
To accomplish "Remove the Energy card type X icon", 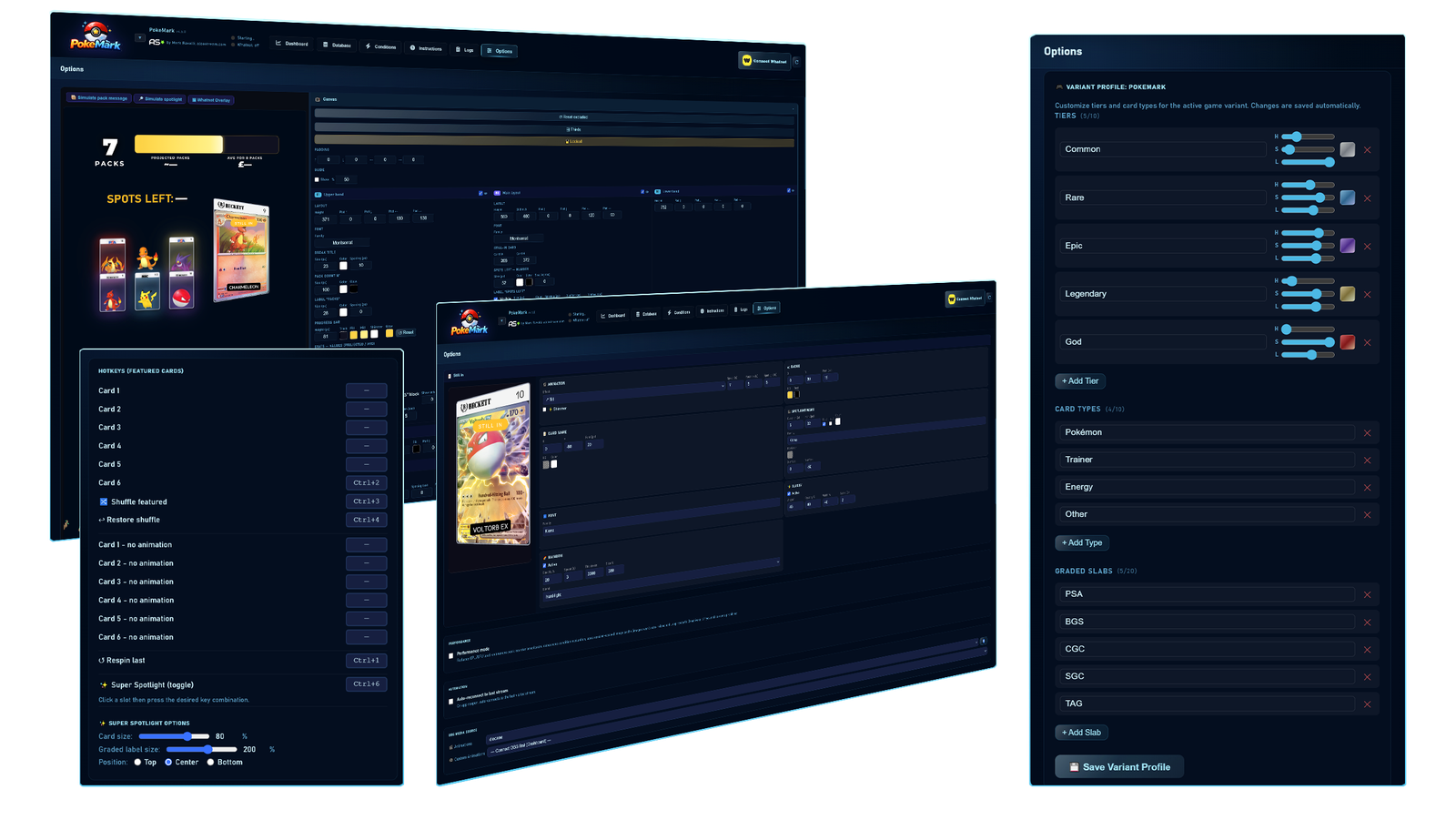I will [1367, 488].
